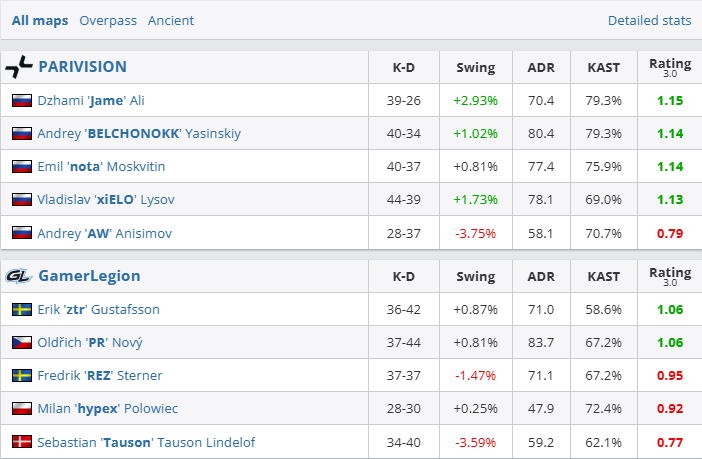This screenshot has width=702, height=459.
Task: Click the Swedish flag beside ztr
Action: coord(21,310)
